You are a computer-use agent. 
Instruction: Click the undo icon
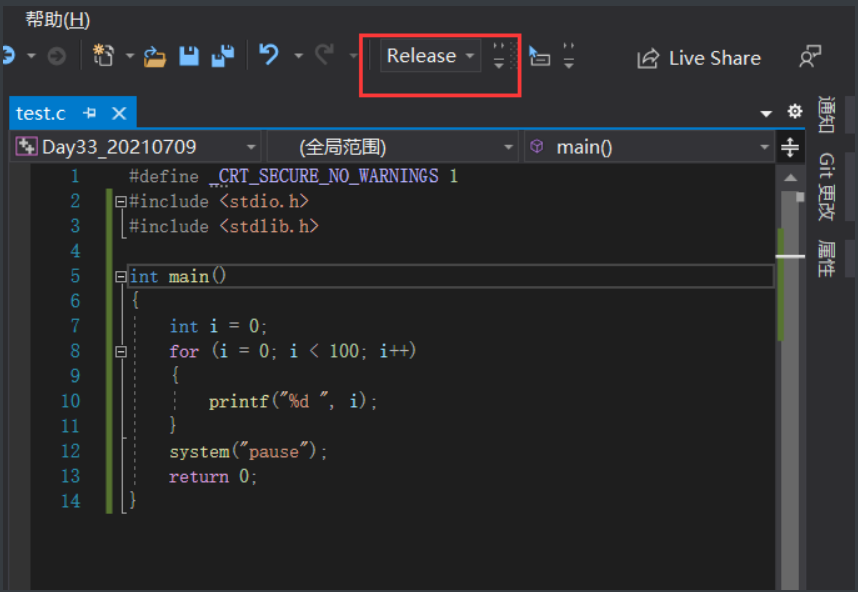coord(269,55)
